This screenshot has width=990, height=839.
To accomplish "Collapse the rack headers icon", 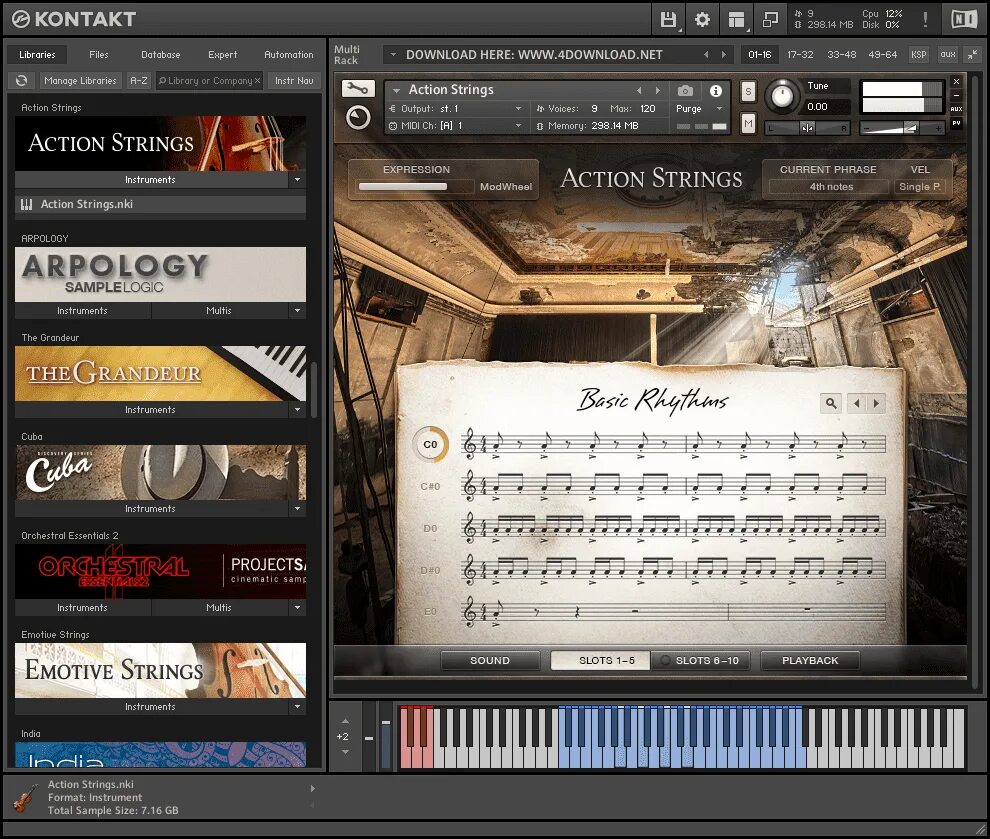I will click(972, 55).
